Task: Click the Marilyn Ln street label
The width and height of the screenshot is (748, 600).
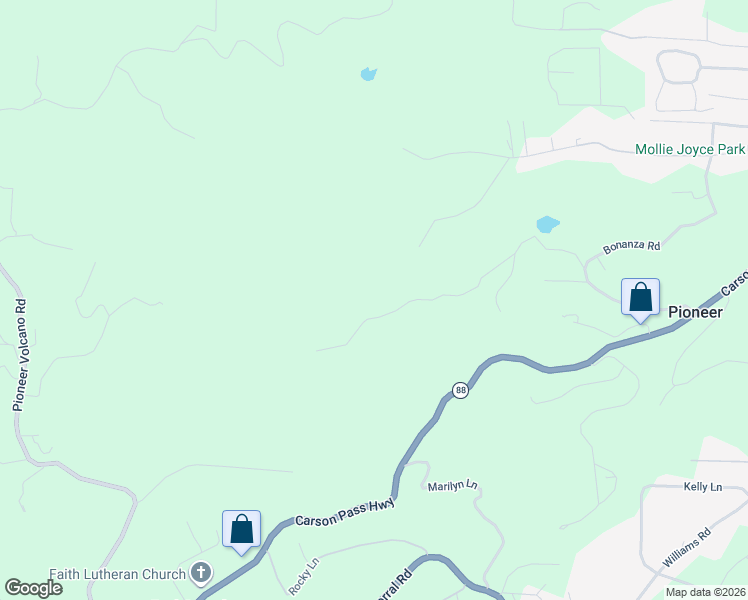Action: pyautogui.click(x=452, y=486)
